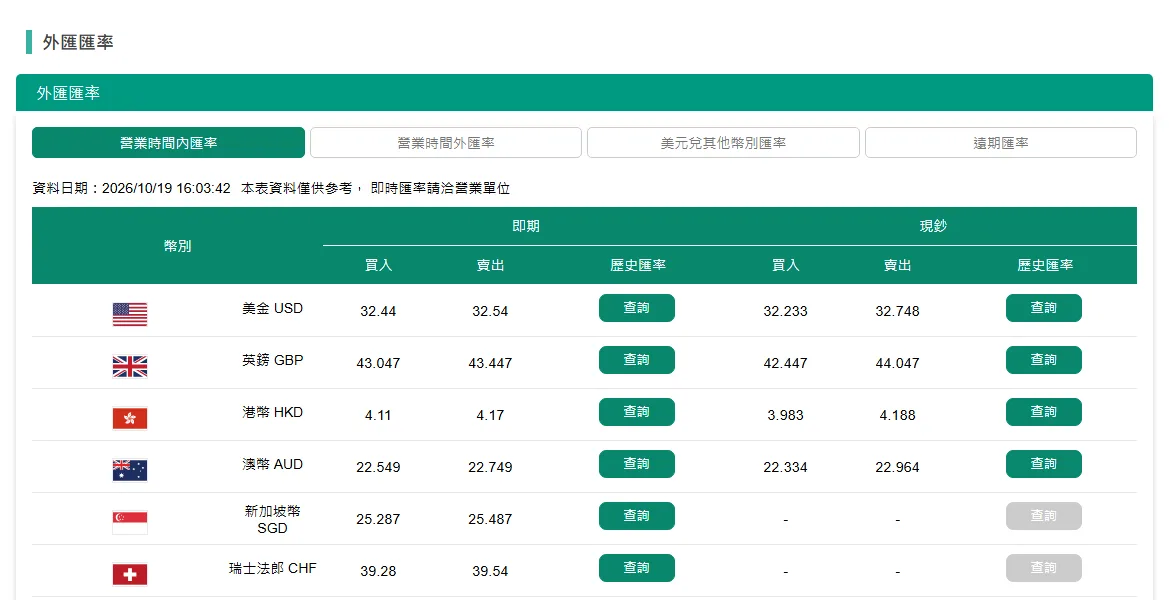Screen dimensions: 1169x600
Task: Open the 美元兌其他幣別匯率 tab
Action: [x=723, y=142]
